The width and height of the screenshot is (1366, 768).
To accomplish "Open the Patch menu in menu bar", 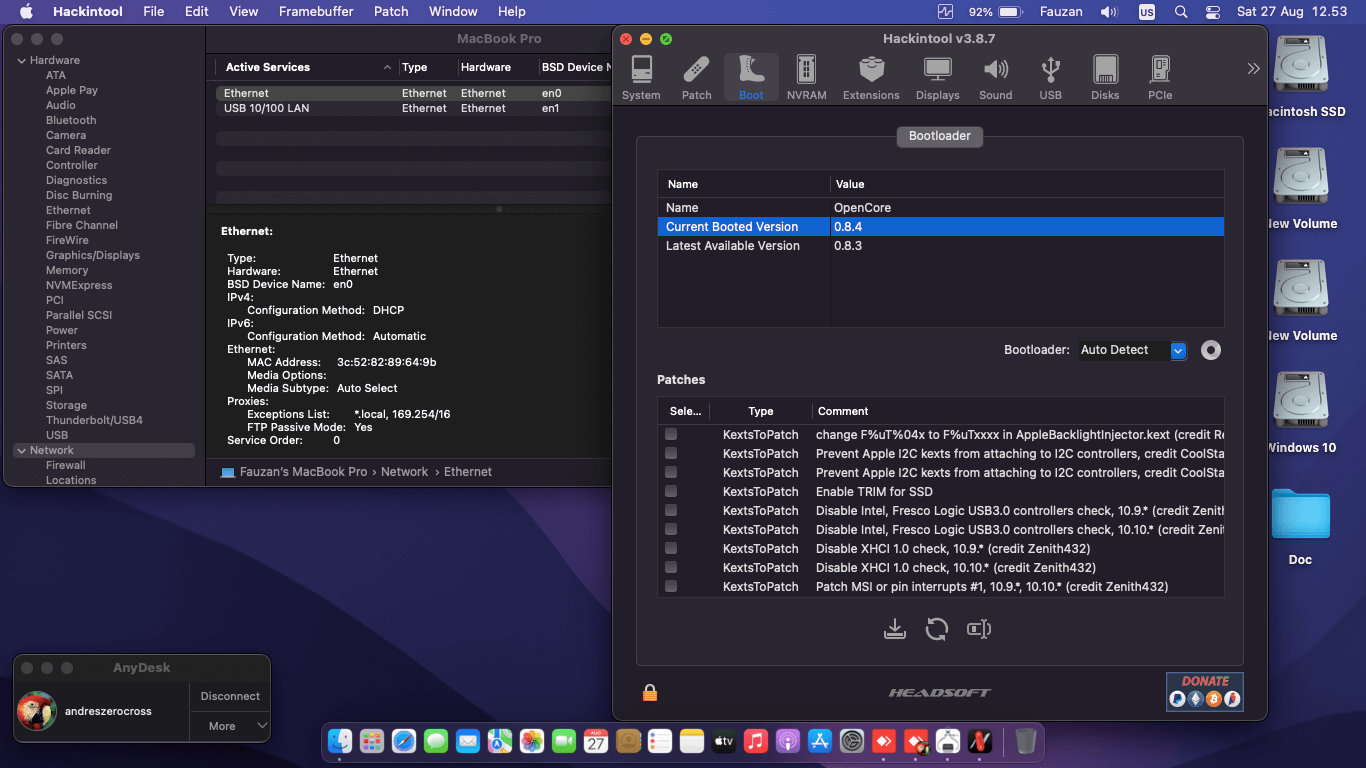I will click(x=391, y=12).
